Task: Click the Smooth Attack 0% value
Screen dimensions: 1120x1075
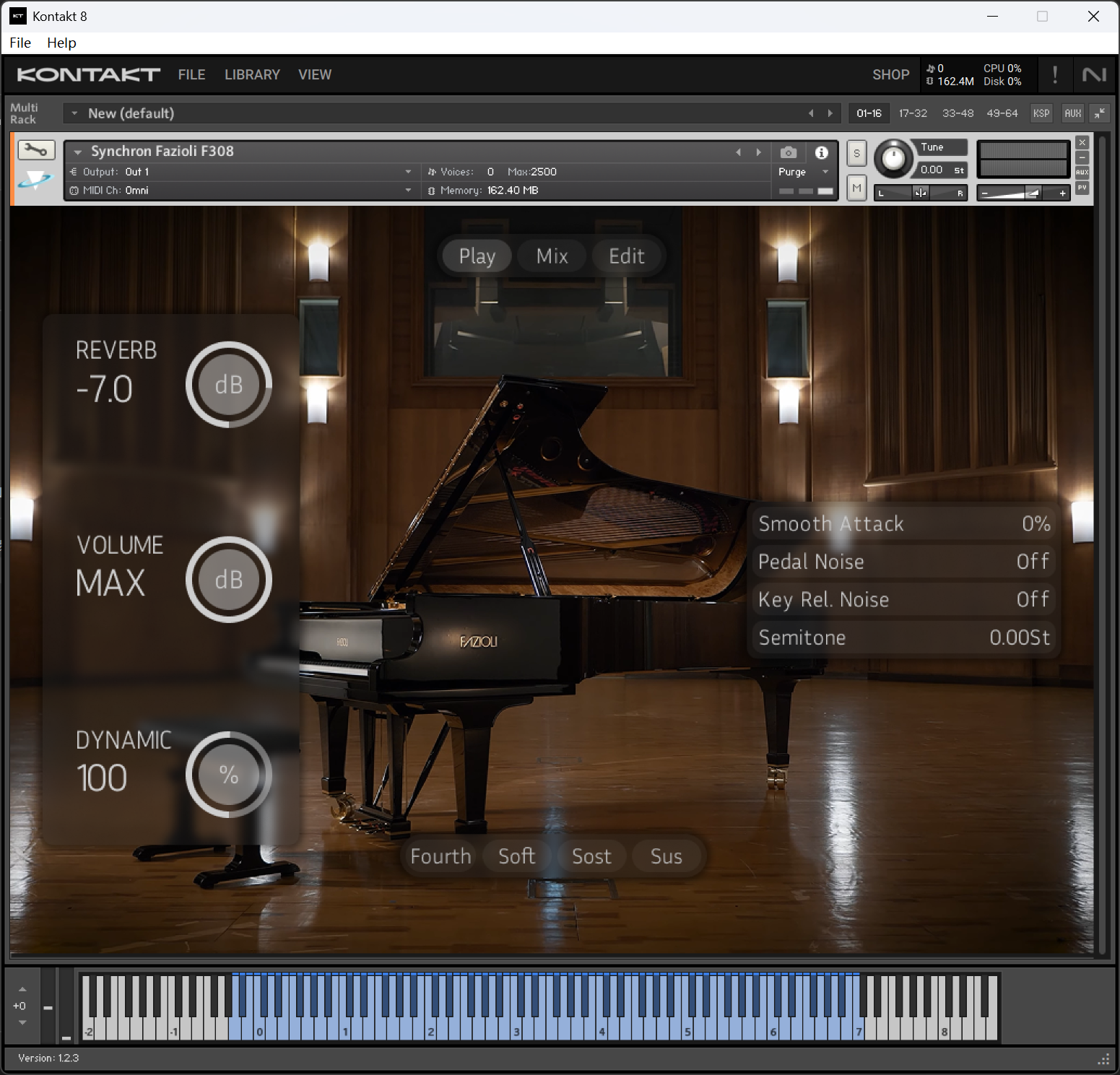Action: point(1036,524)
